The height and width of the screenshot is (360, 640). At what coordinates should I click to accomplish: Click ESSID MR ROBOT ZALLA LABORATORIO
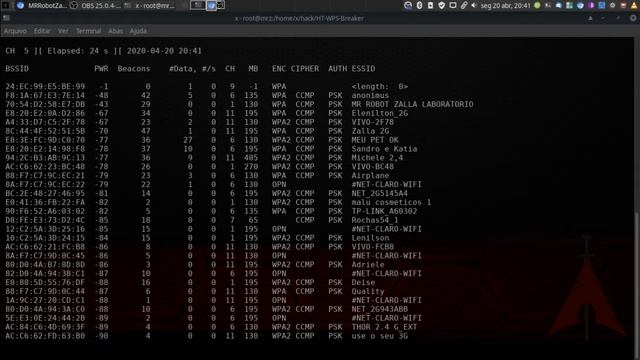click(x=413, y=104)
